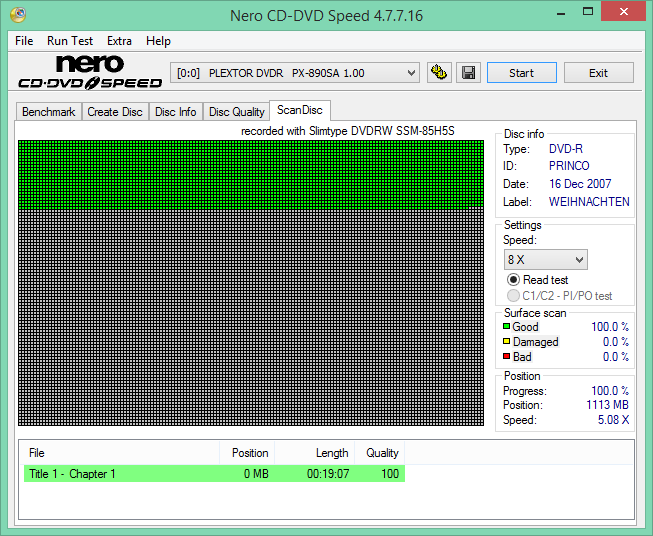
Task: Click the Nero app icon in title bar
Action: click(18, 15)
